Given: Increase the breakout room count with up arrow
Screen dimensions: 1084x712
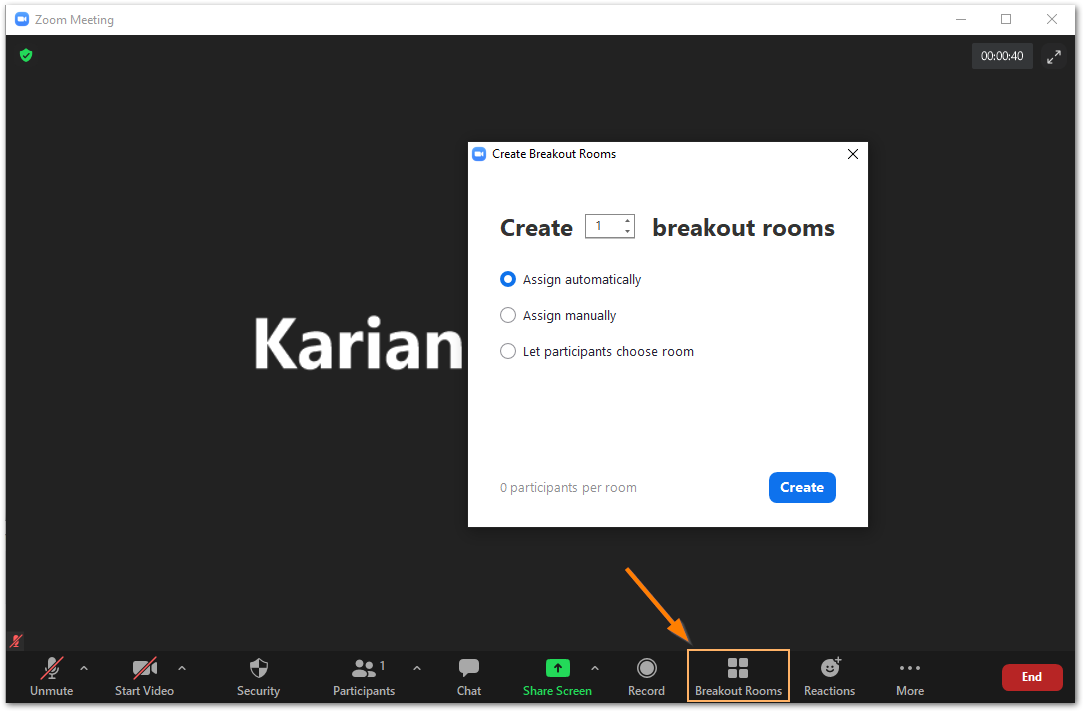Looking at the screenshot, I should pyautogui.click(x=627, y=221).
